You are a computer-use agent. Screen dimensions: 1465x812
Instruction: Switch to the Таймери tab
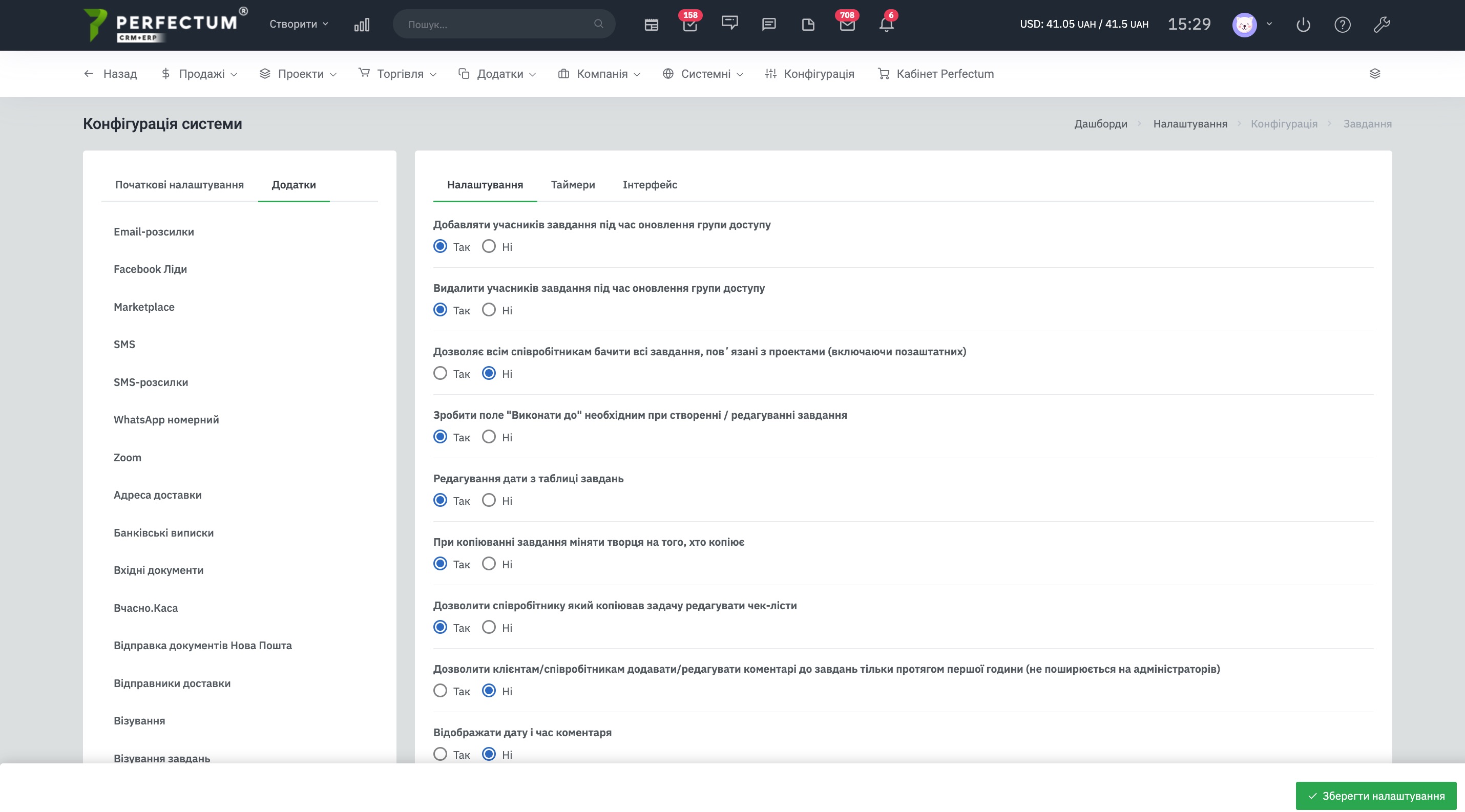(x=573, y=185)
